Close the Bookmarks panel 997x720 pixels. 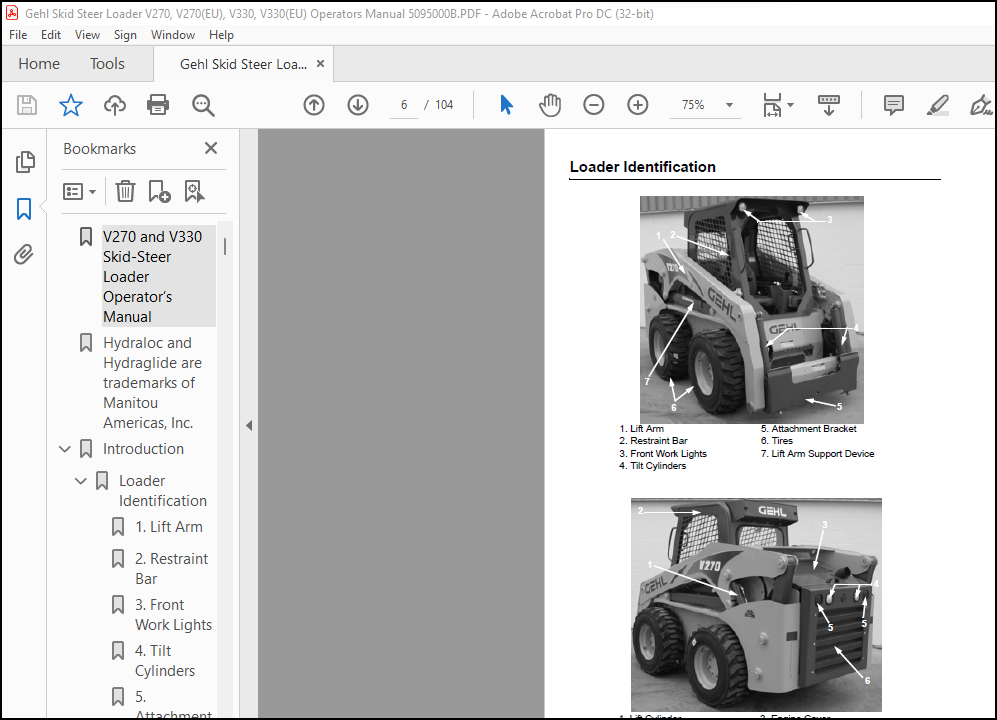click(211, 148)
